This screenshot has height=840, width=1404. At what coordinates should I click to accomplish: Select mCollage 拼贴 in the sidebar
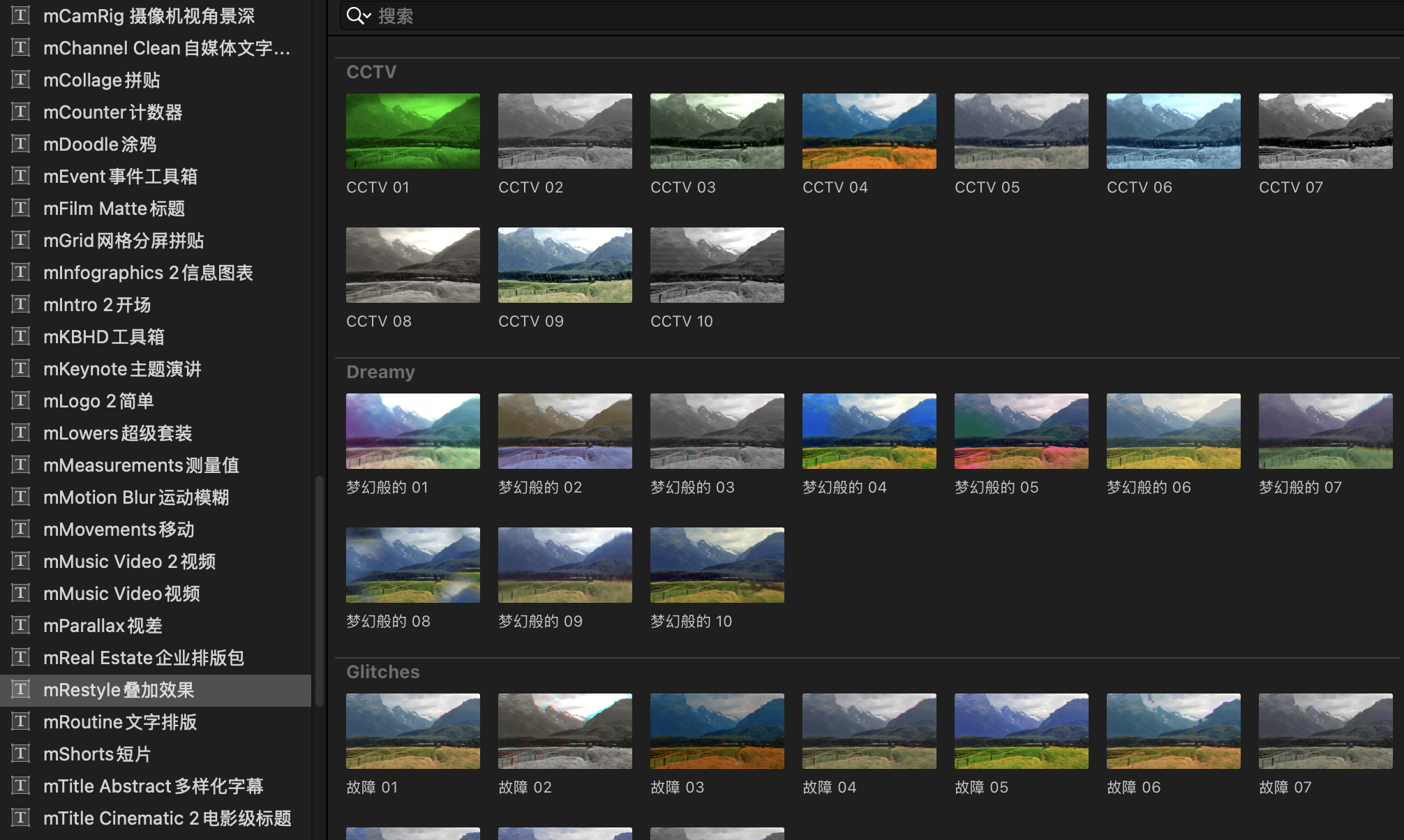click(x=156, y=80)
